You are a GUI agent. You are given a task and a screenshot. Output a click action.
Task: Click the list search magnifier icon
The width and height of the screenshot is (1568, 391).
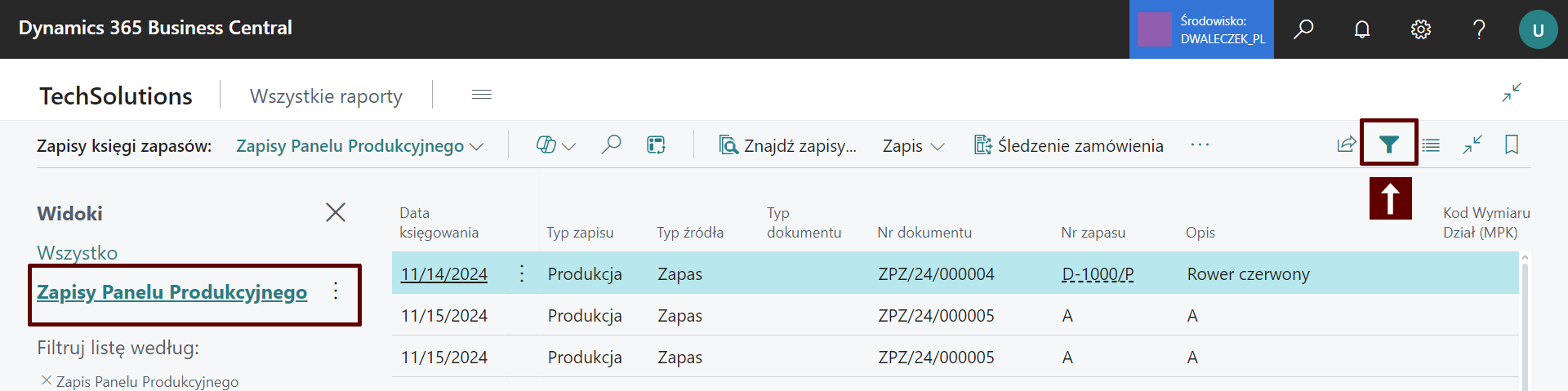[x=611, y=144]
